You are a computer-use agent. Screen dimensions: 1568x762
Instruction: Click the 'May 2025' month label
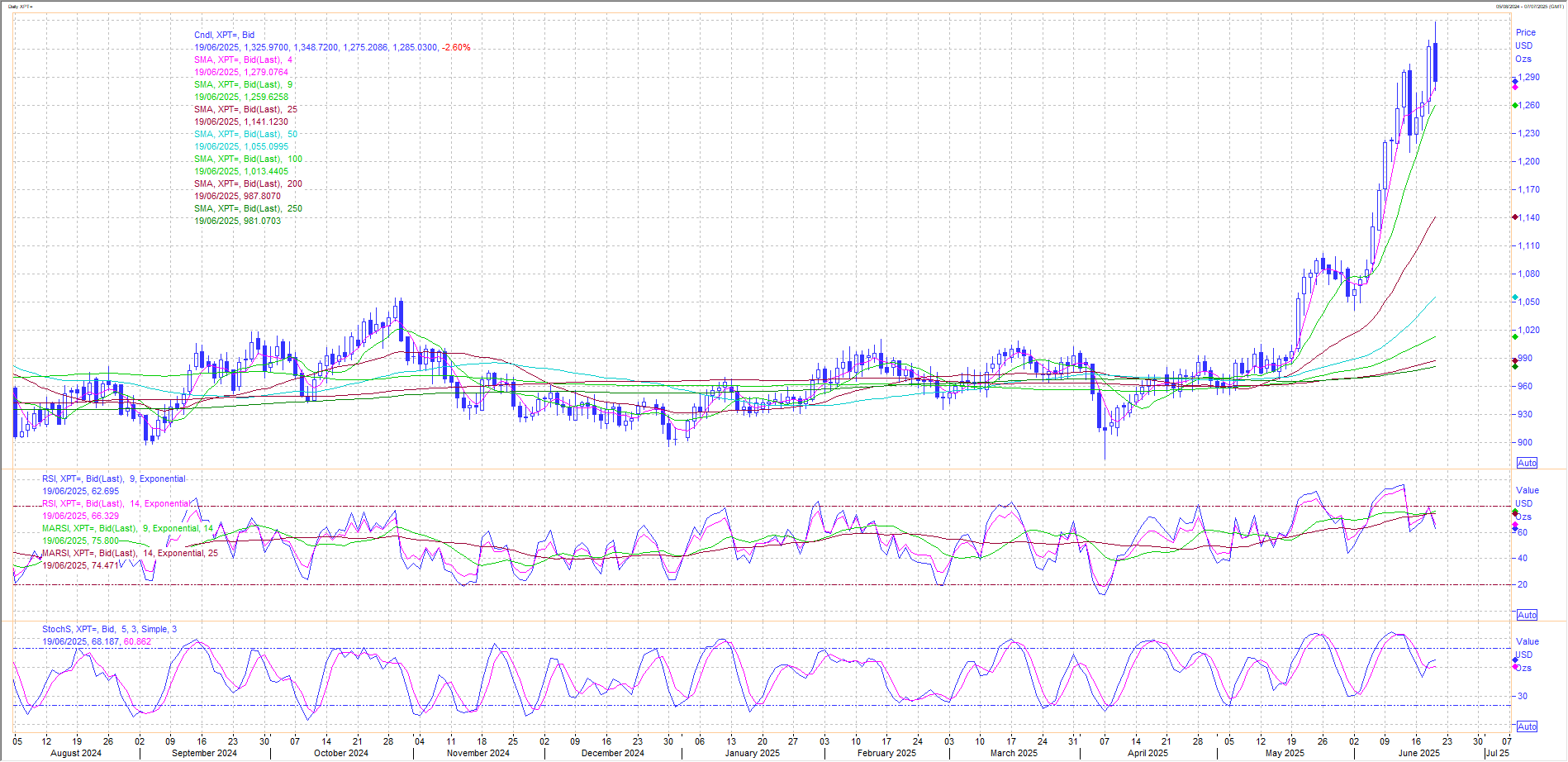click(1285, 753)
